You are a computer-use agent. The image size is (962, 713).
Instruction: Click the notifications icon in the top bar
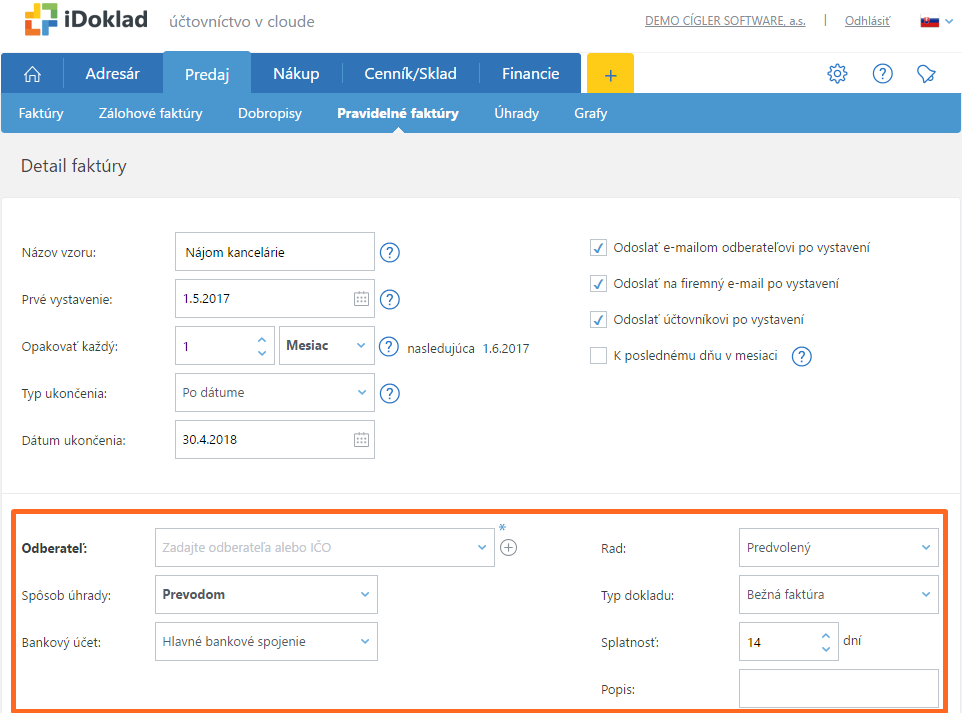(x=927, y=74)
